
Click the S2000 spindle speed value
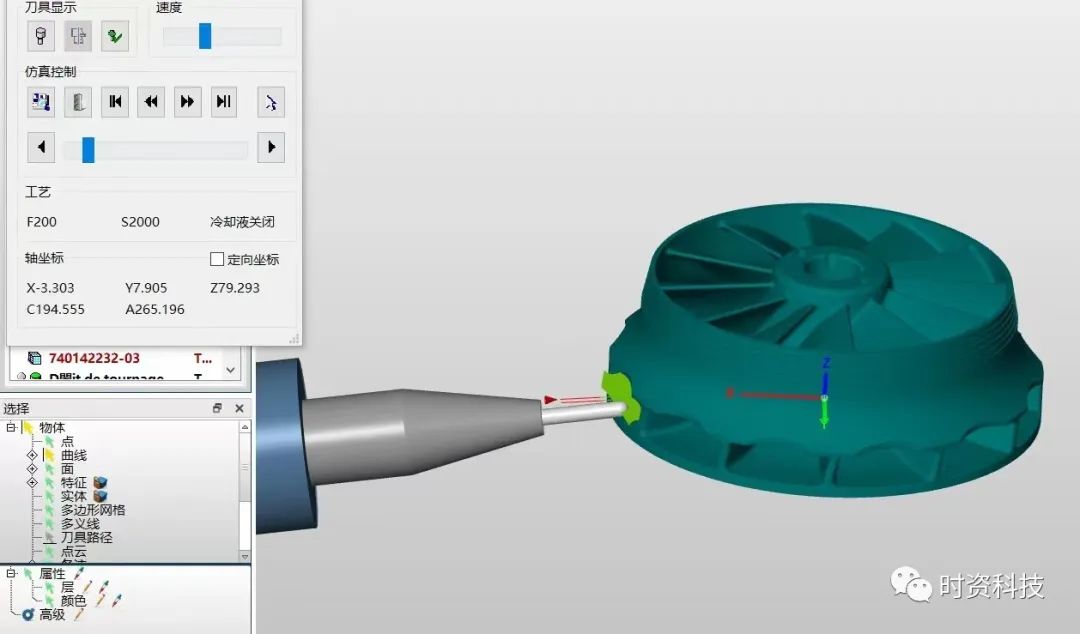point(140,222)
